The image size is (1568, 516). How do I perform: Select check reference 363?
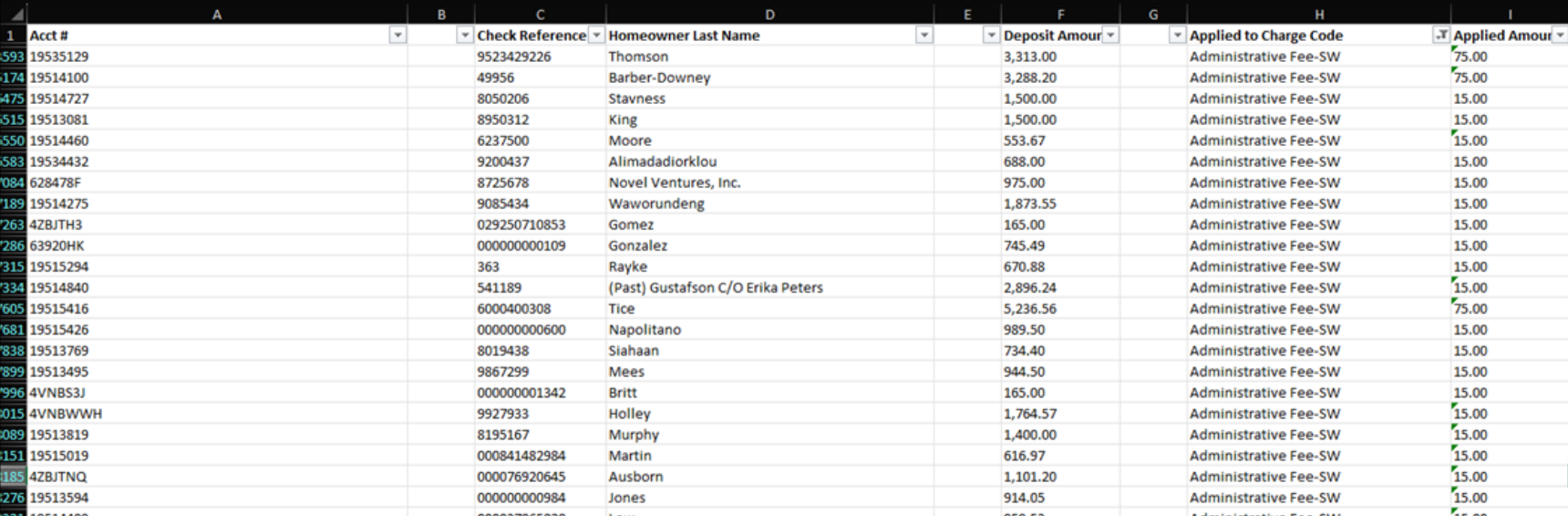pos(540,266)
